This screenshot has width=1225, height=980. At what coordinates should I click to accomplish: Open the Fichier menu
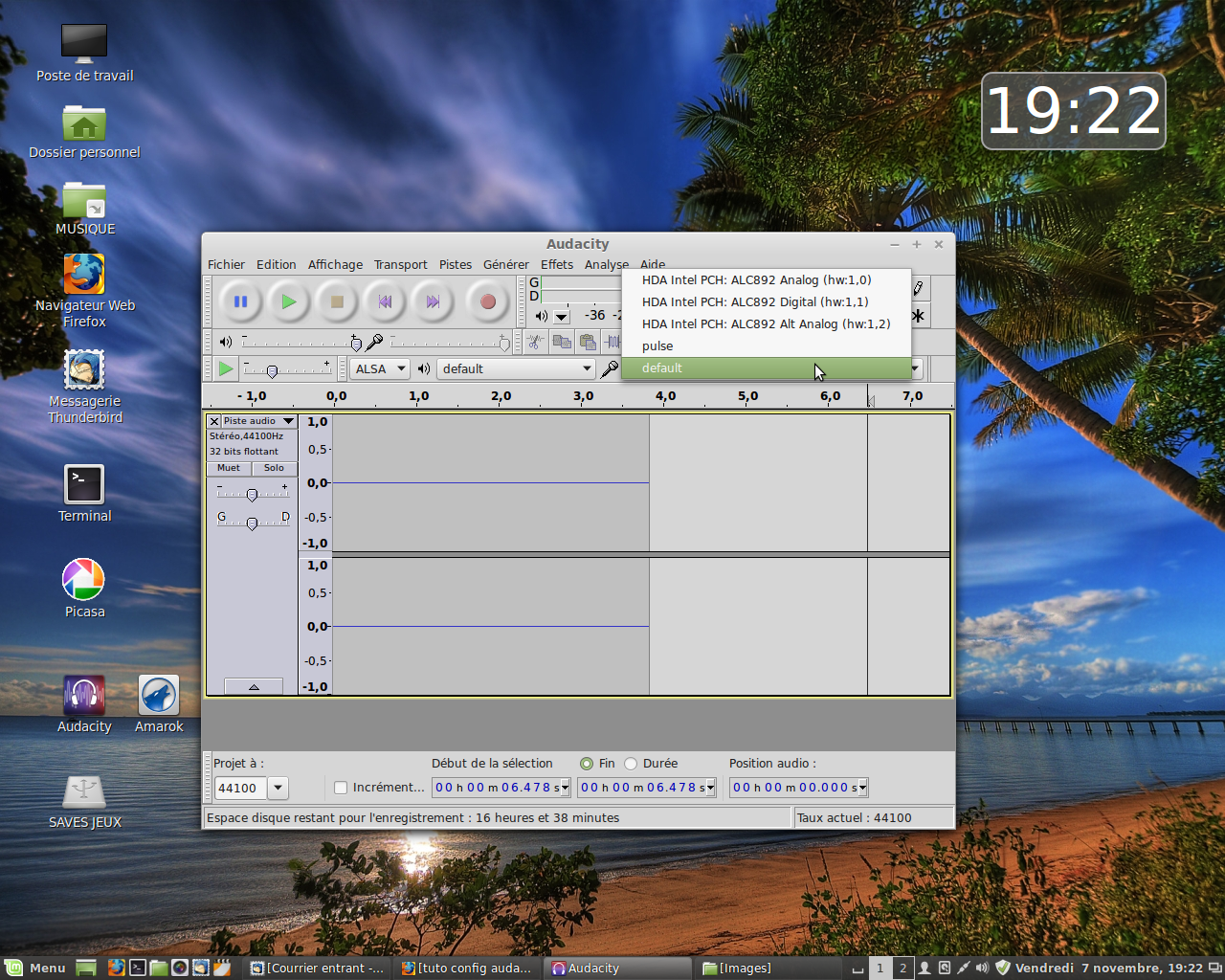226,265
